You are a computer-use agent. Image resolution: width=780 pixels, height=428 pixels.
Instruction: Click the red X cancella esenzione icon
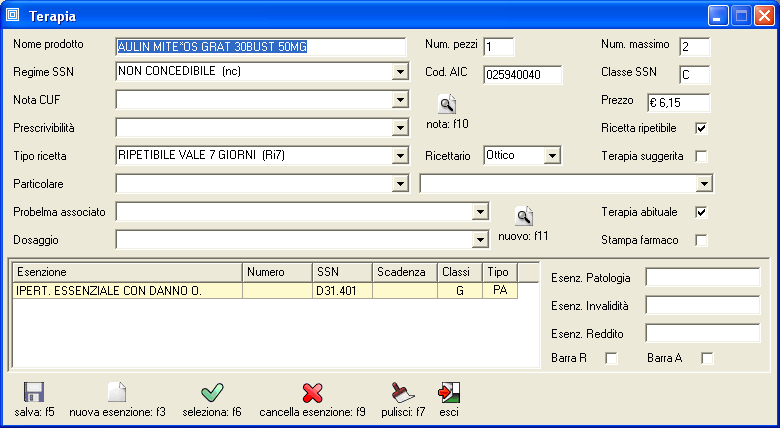click(312, 393)
